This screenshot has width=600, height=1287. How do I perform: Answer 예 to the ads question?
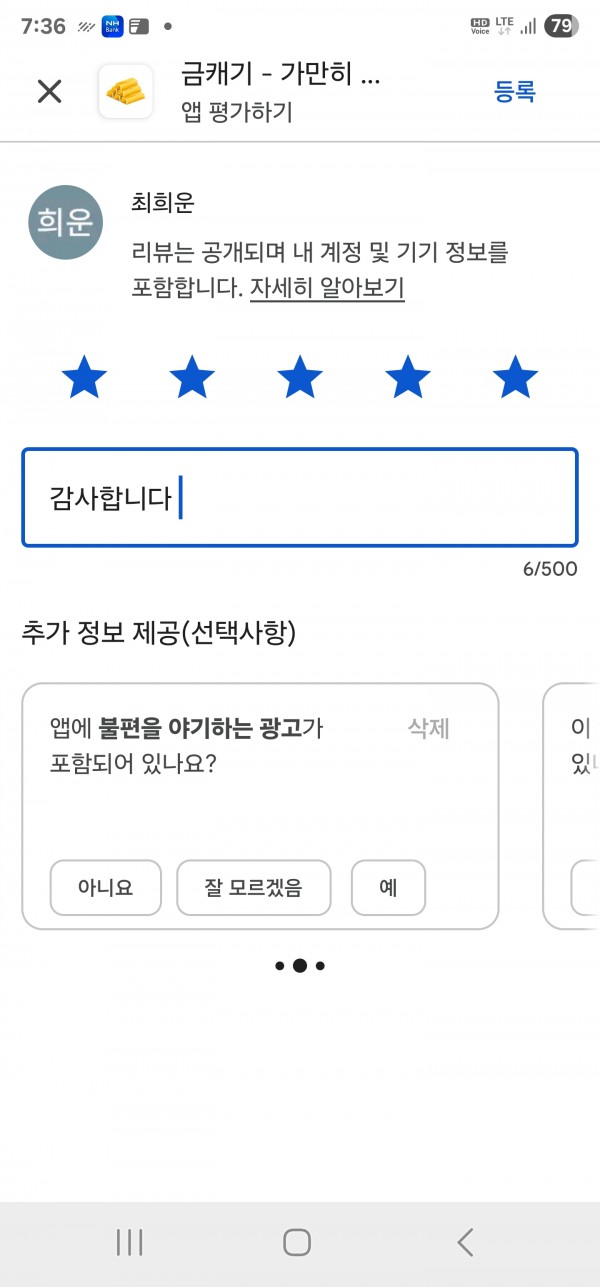click(x=388, y=888)
